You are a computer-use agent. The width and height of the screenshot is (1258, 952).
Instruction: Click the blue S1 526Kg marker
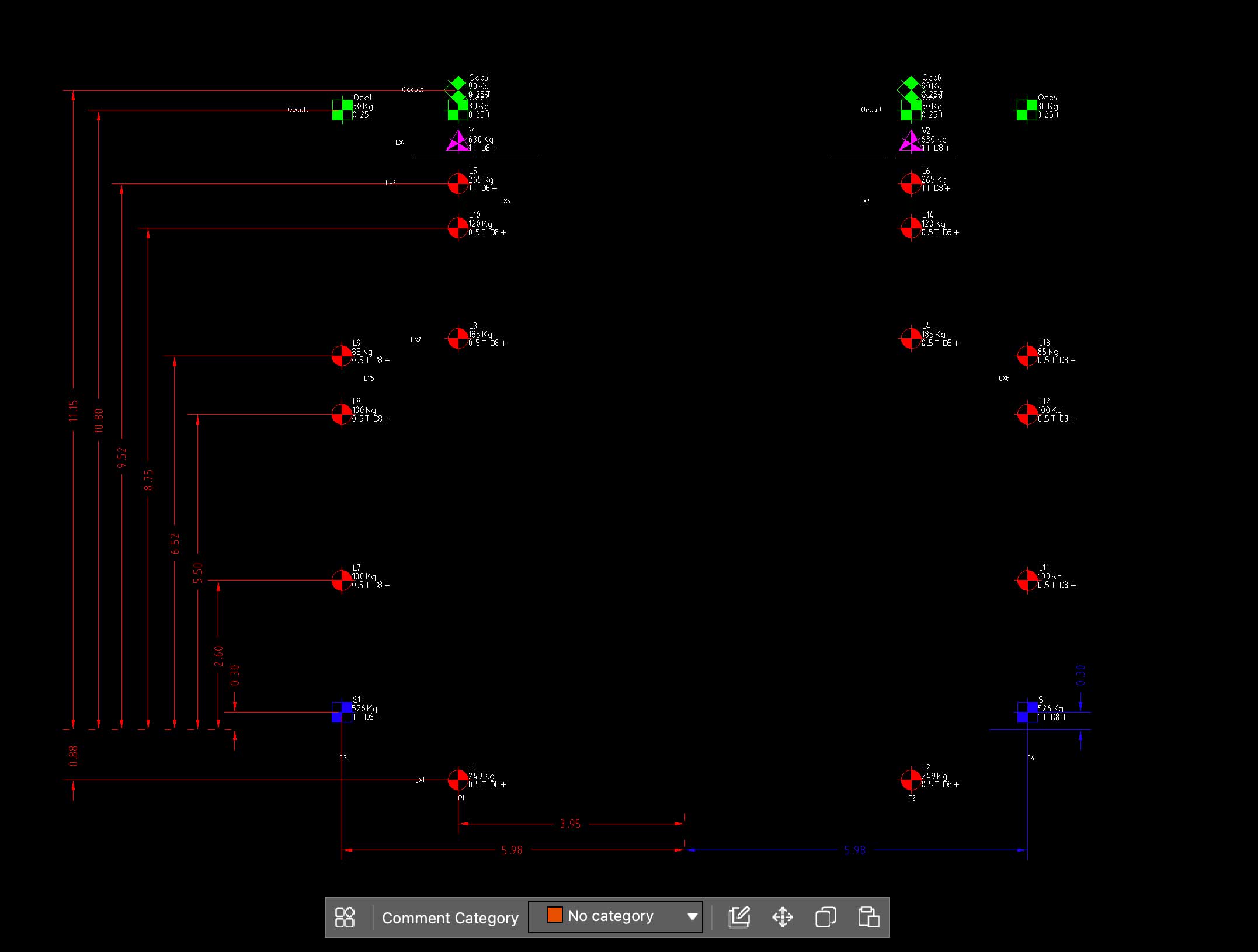pyautogui.click(x=1027, y=712)
